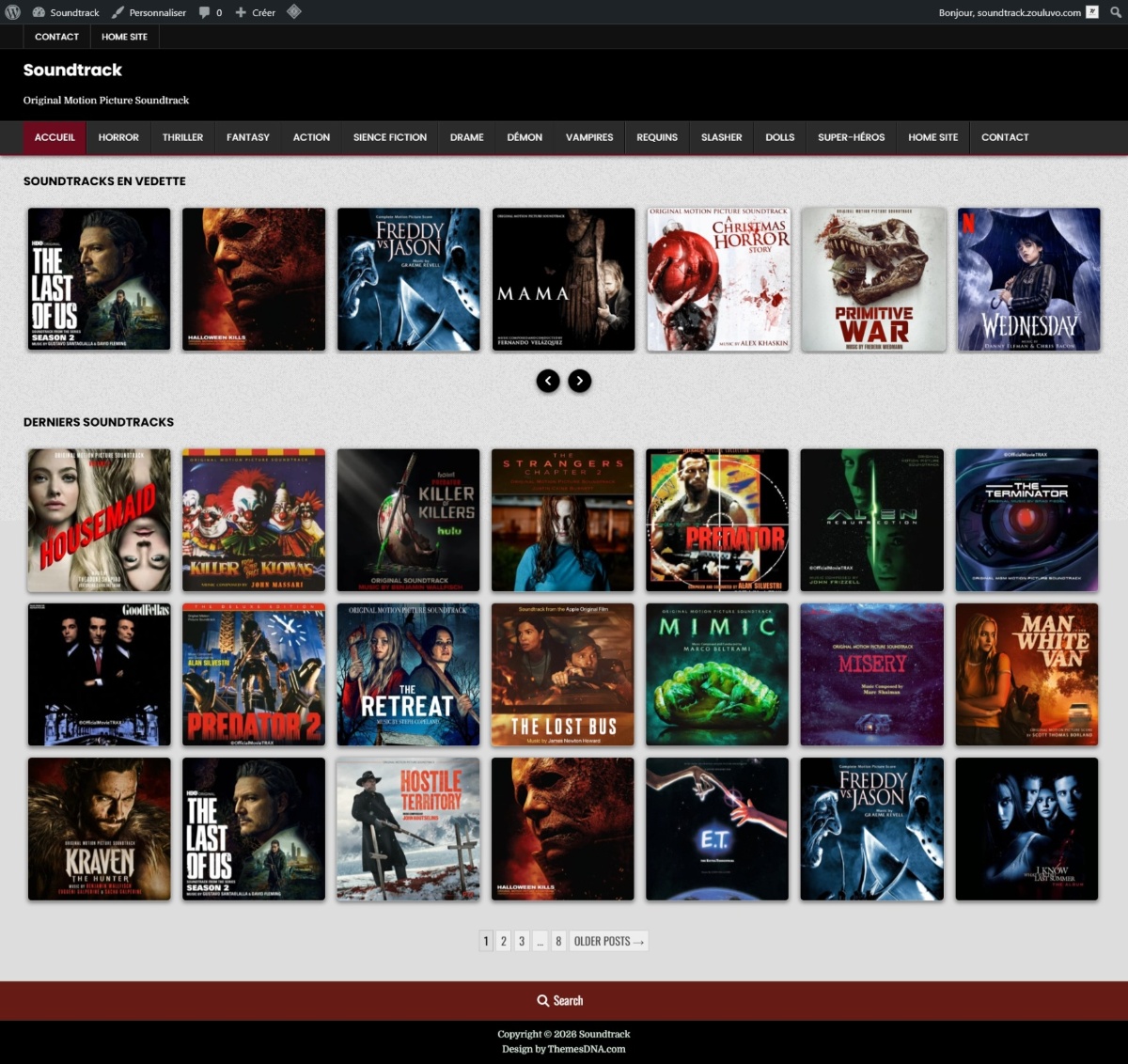
Task: Open the DÉMON category
Action: [x=525, y=137]
